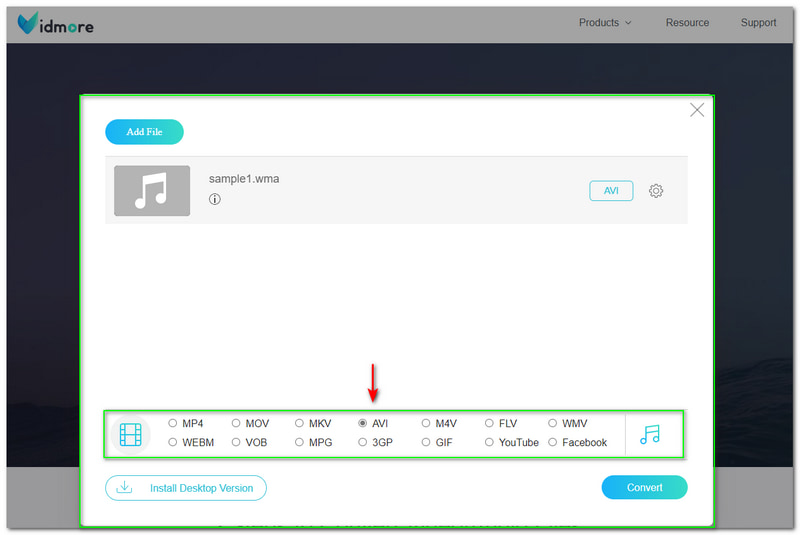Screen dimensions: 800x535
Task: Pick M4V output format
Action: click(426, 423)
